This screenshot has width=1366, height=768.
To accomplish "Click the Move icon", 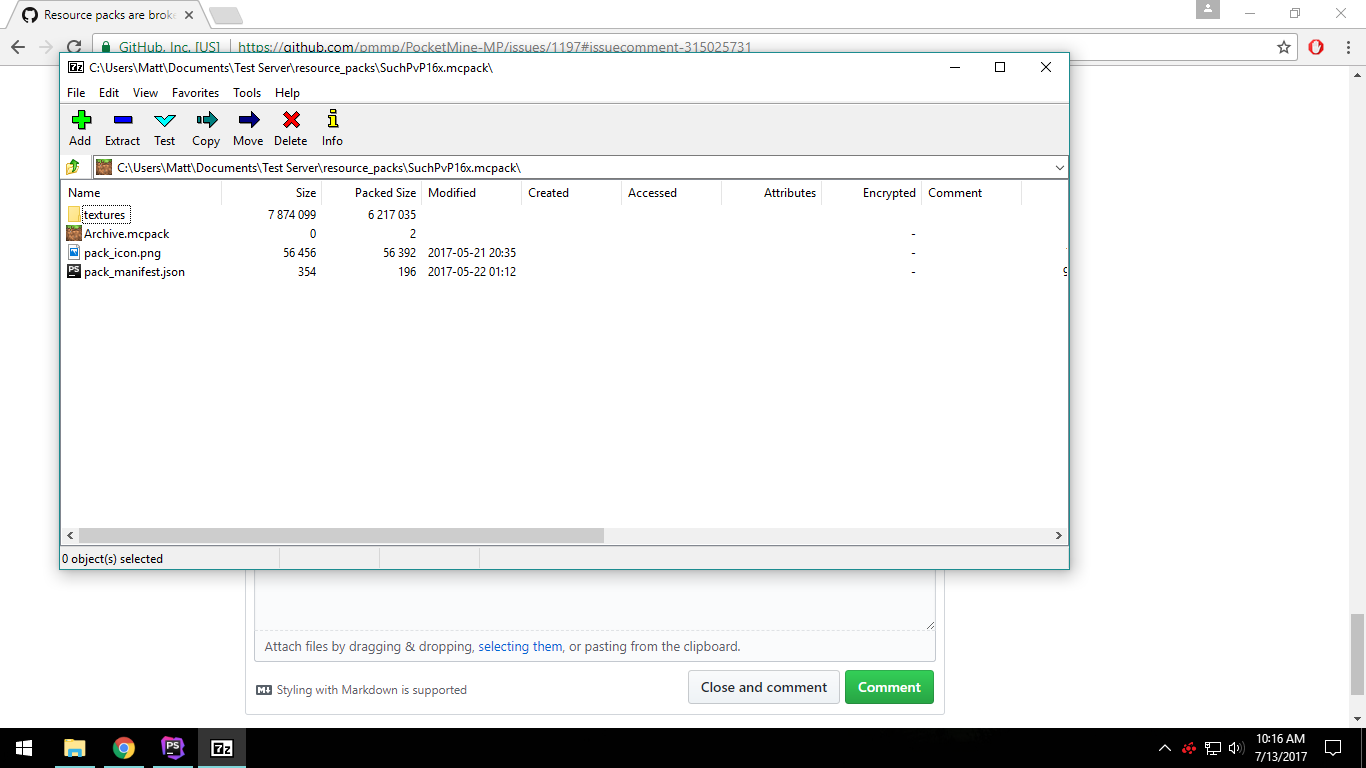I will (x=248, y=126).
